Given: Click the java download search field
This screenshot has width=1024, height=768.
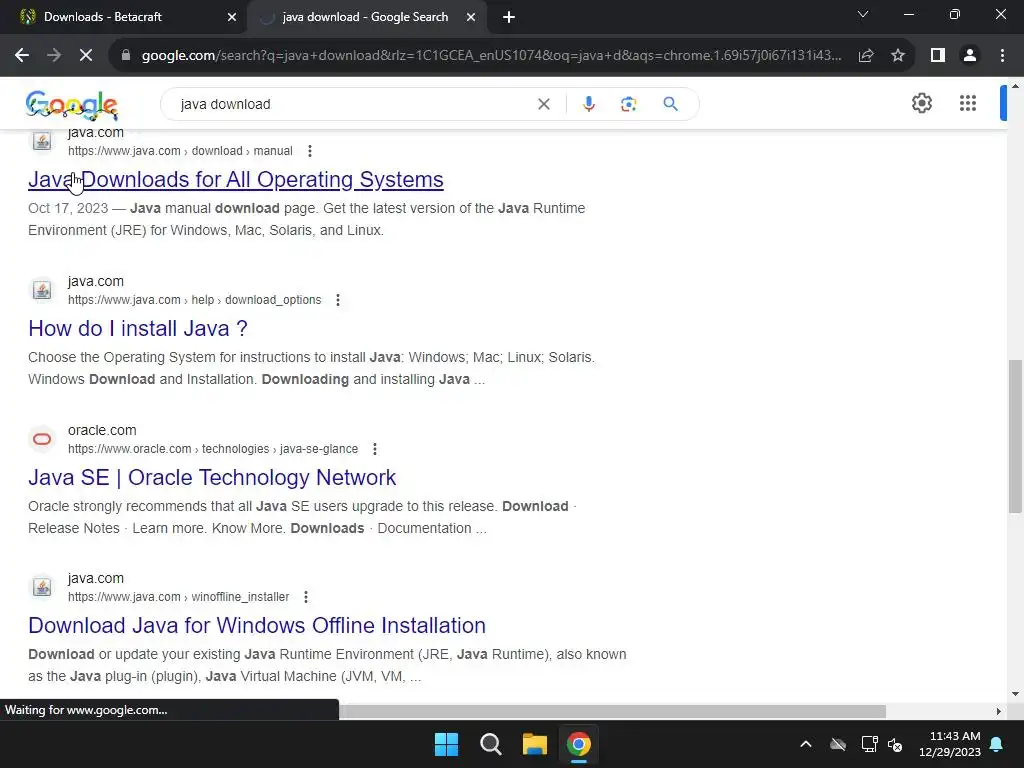Looking at the screenshot, I should point(353,104).
